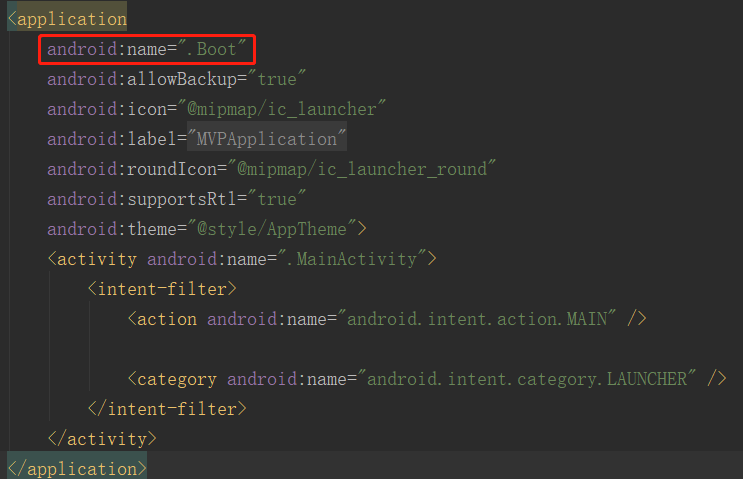
Task: Place the cursor in the MVPApplication label value
Action: click(x=267, y=139)
